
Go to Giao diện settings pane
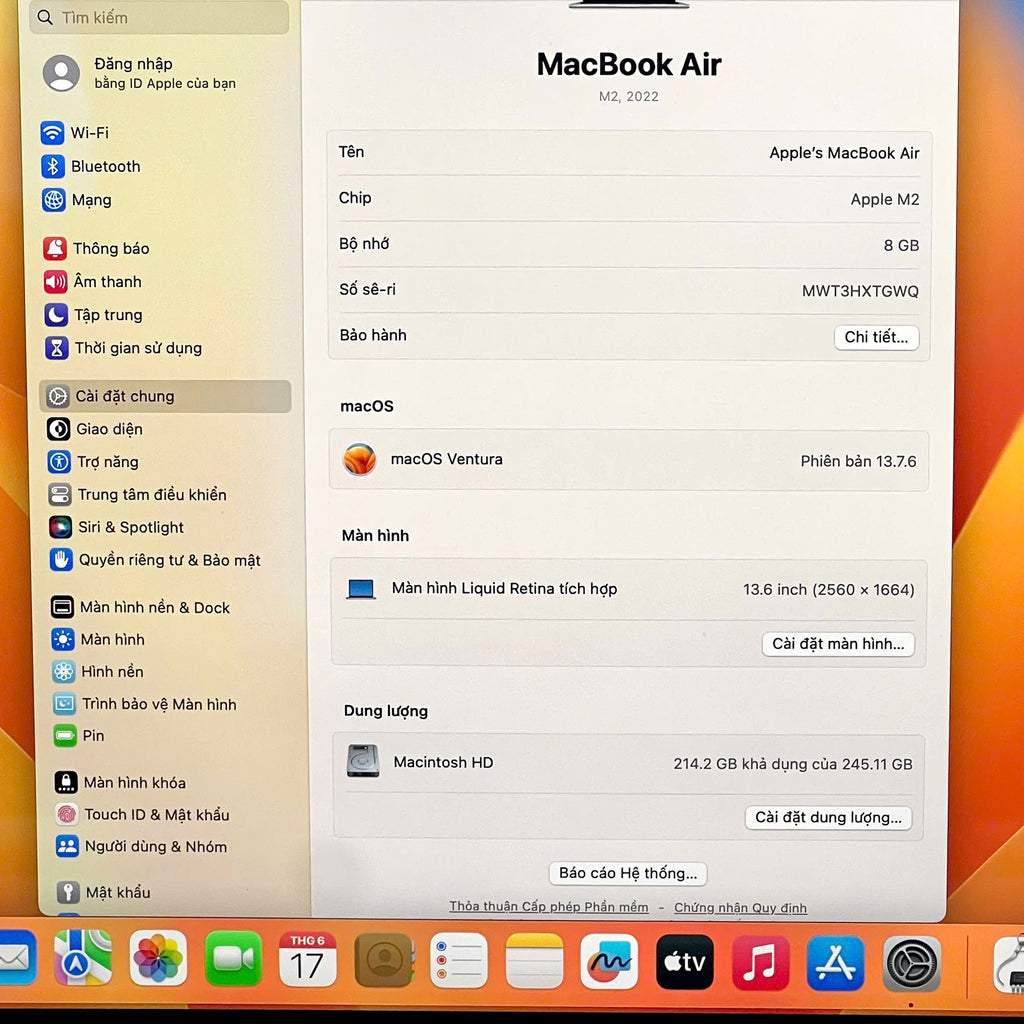(108, 429)
